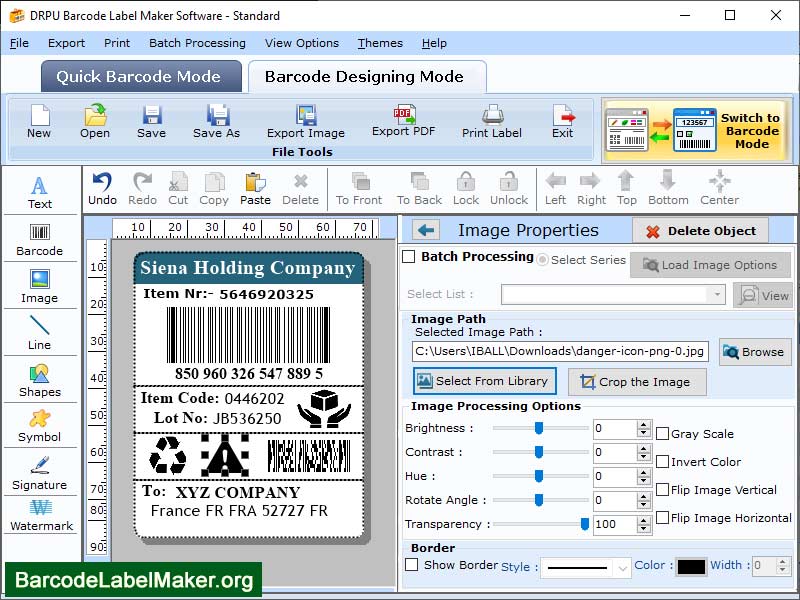Increase the Brightness stepper value
Screen dimensions: 800x600
(x=644, y=424)
